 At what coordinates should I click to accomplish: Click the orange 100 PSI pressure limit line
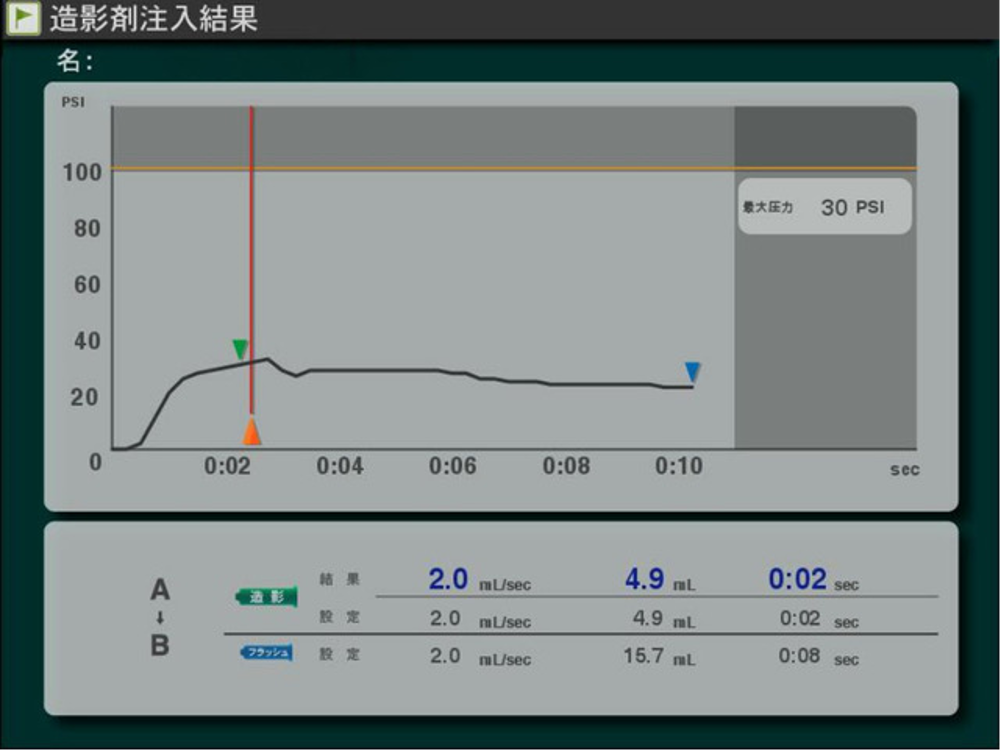point(514,169)
